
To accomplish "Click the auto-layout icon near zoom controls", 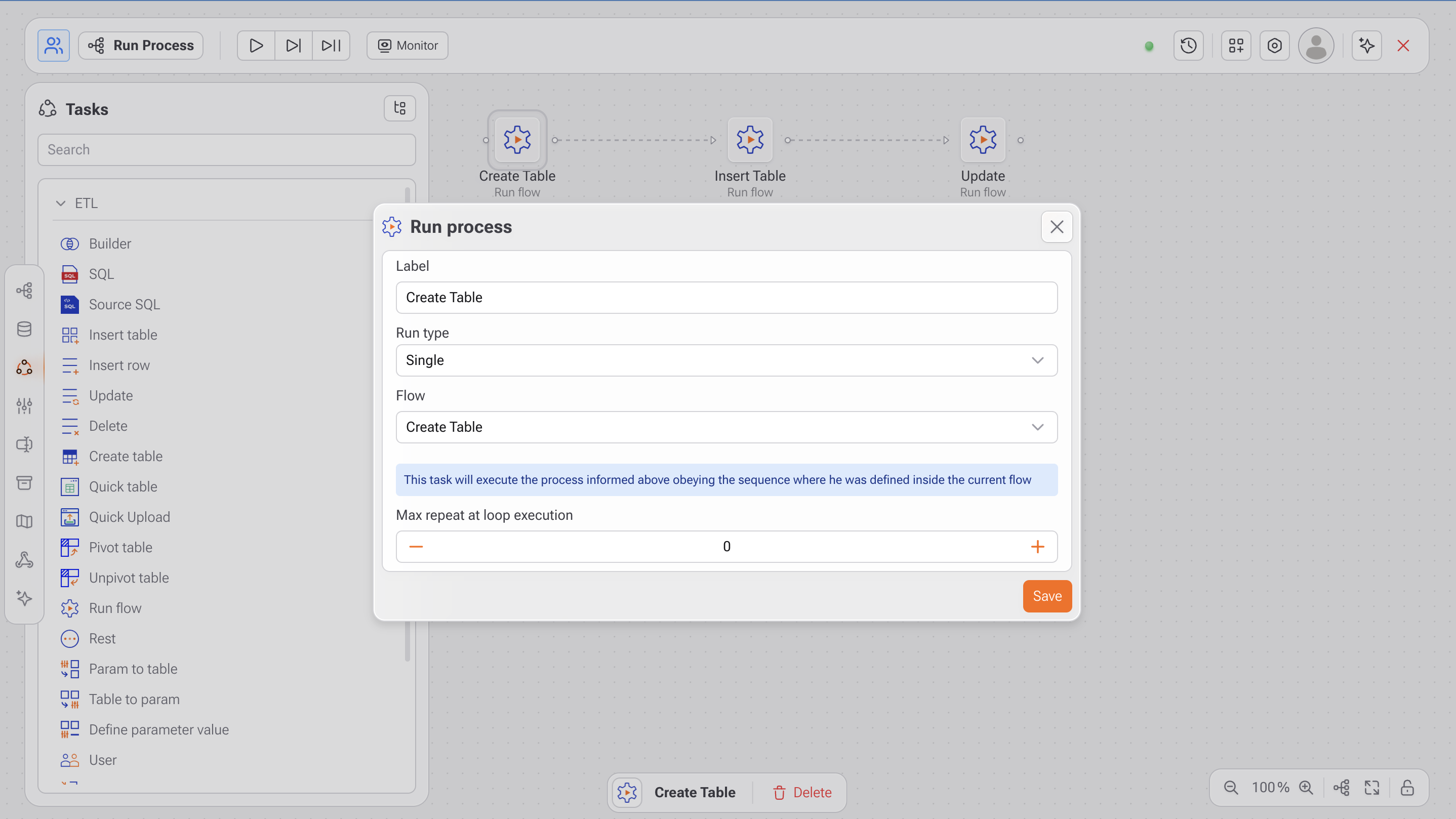I will pyautogui.click(x=1341, y=787).
